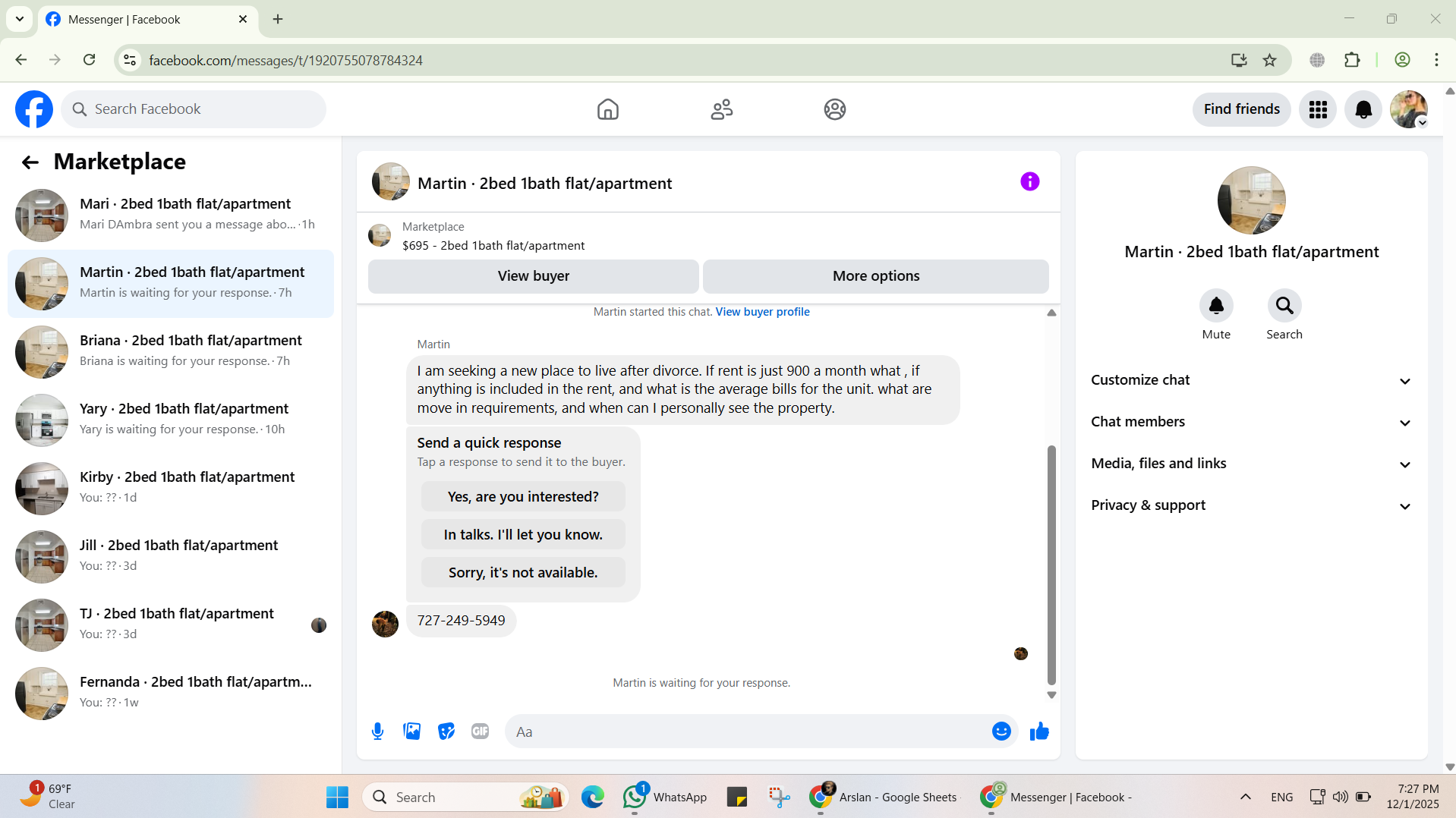Expand Privacy & support section

1251,505
